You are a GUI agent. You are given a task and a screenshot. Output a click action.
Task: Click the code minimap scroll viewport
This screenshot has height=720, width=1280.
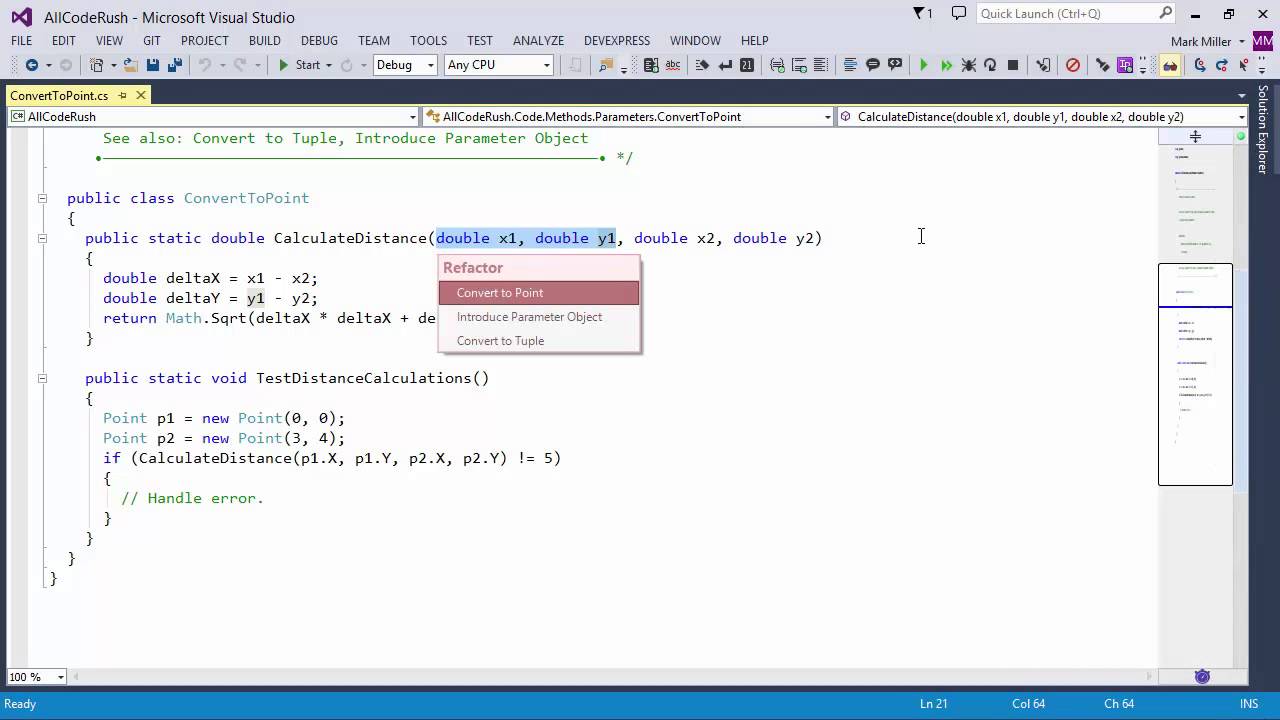click(x=1195, y=374)
